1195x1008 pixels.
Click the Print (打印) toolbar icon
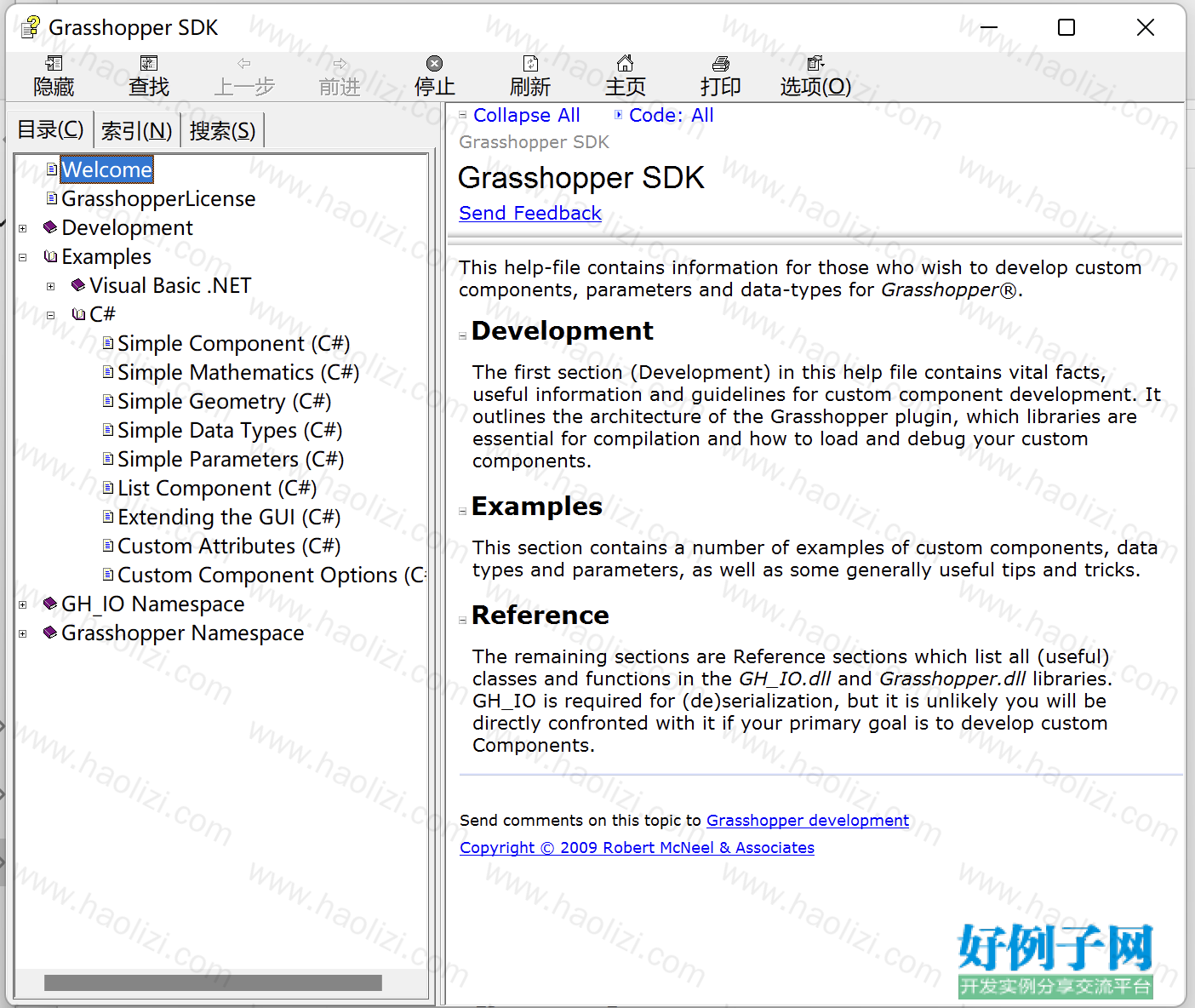[721, 64]
